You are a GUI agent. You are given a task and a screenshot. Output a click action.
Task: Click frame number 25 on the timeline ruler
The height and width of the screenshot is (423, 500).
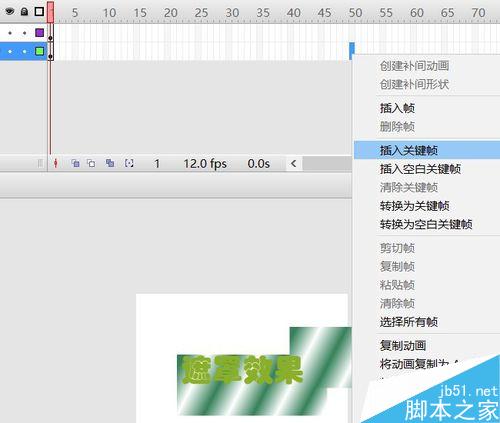pyautogui.click(x=201, y=13)
